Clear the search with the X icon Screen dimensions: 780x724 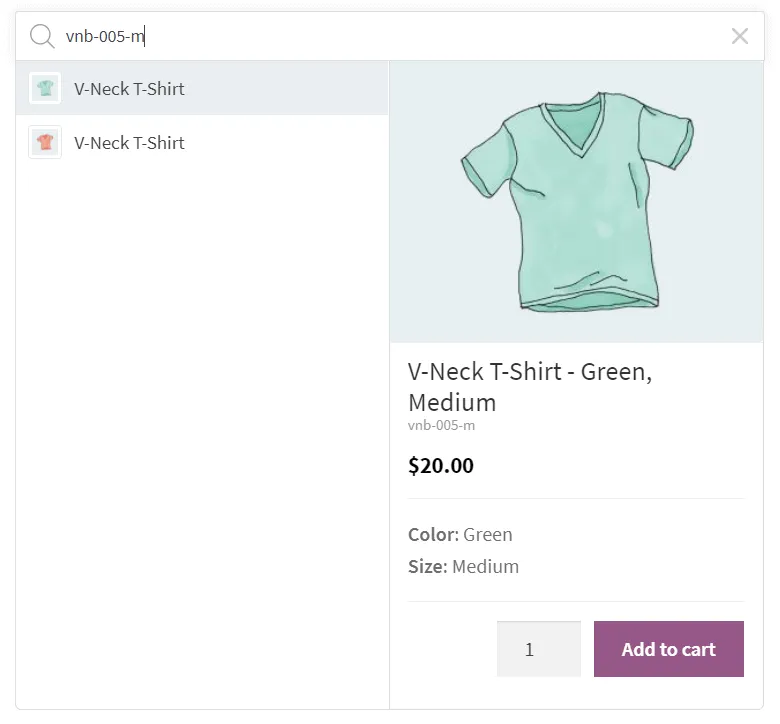[x=740, y=36]
